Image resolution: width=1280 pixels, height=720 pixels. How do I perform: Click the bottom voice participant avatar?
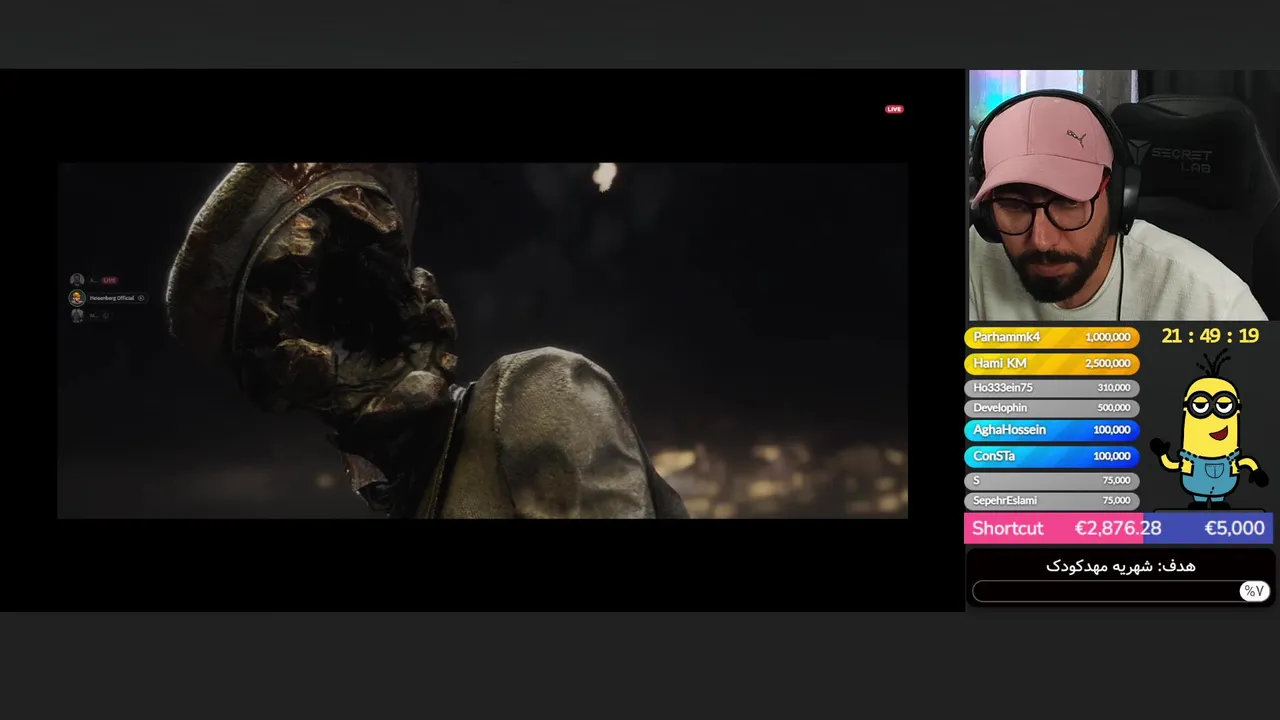[x=77, y=315]
